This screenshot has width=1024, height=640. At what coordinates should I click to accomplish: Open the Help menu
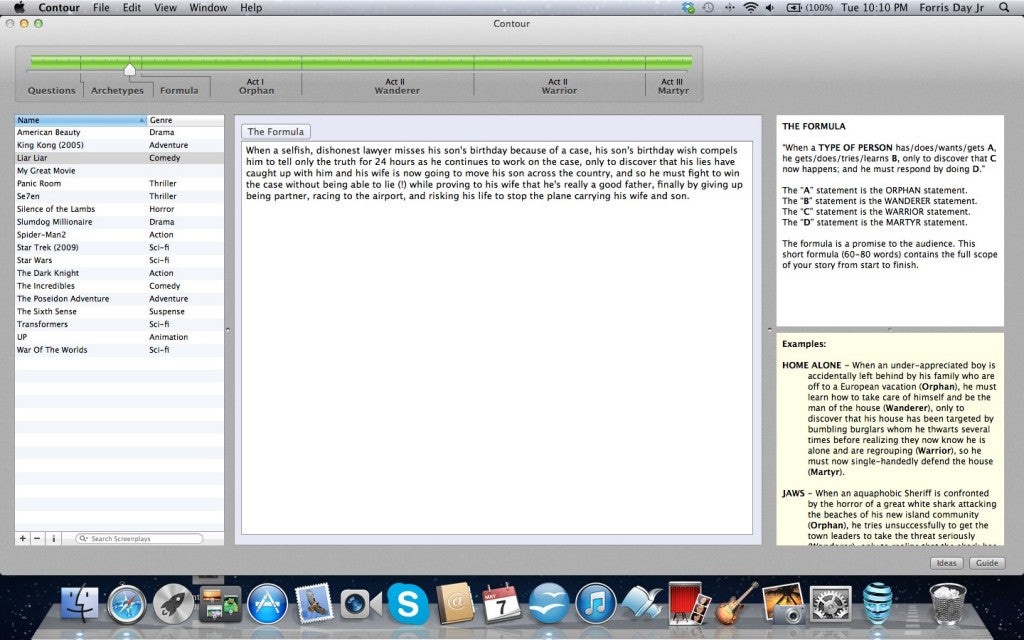(251, 8)
